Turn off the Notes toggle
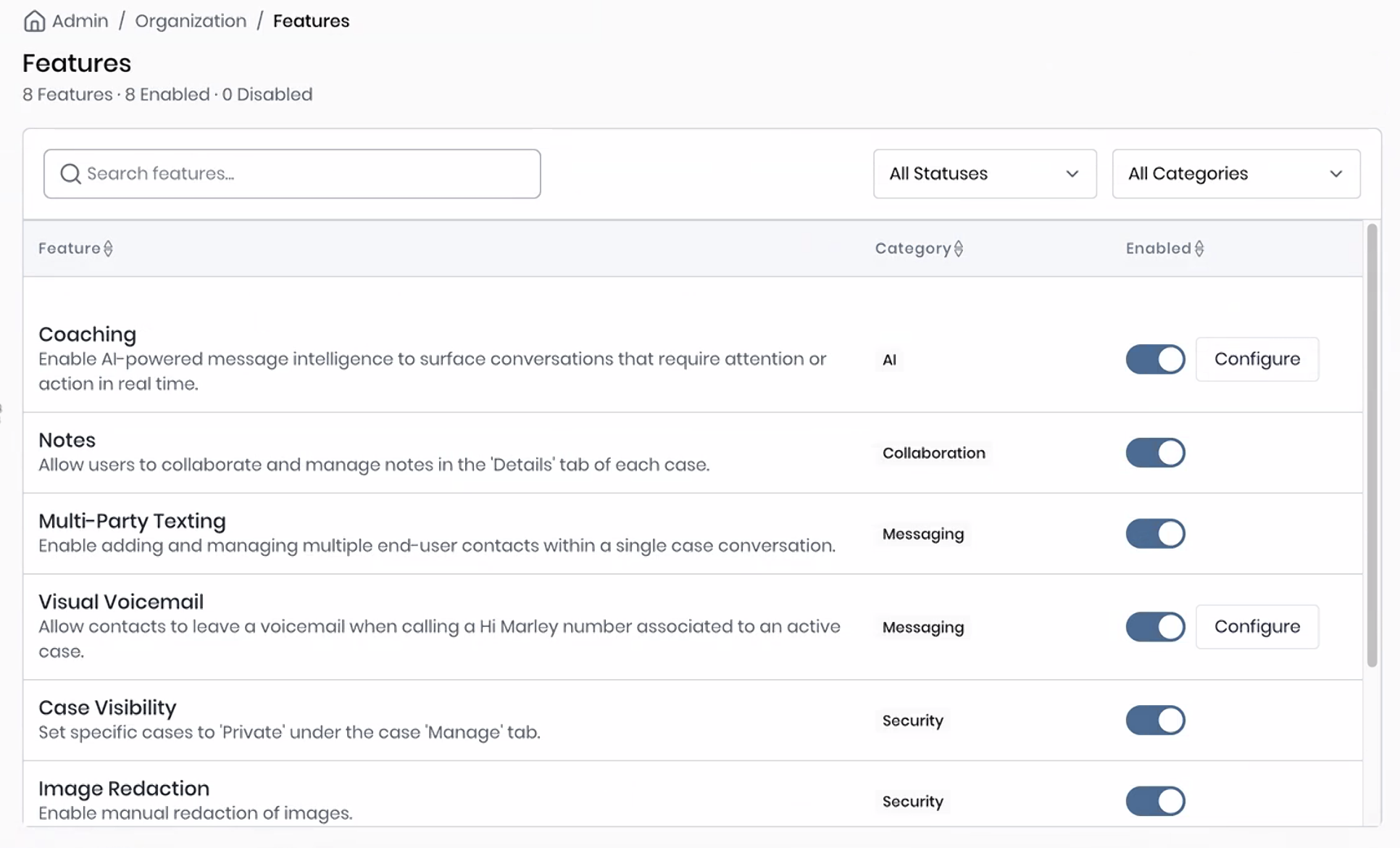 pyautogui.click(x=1154, y=453)
